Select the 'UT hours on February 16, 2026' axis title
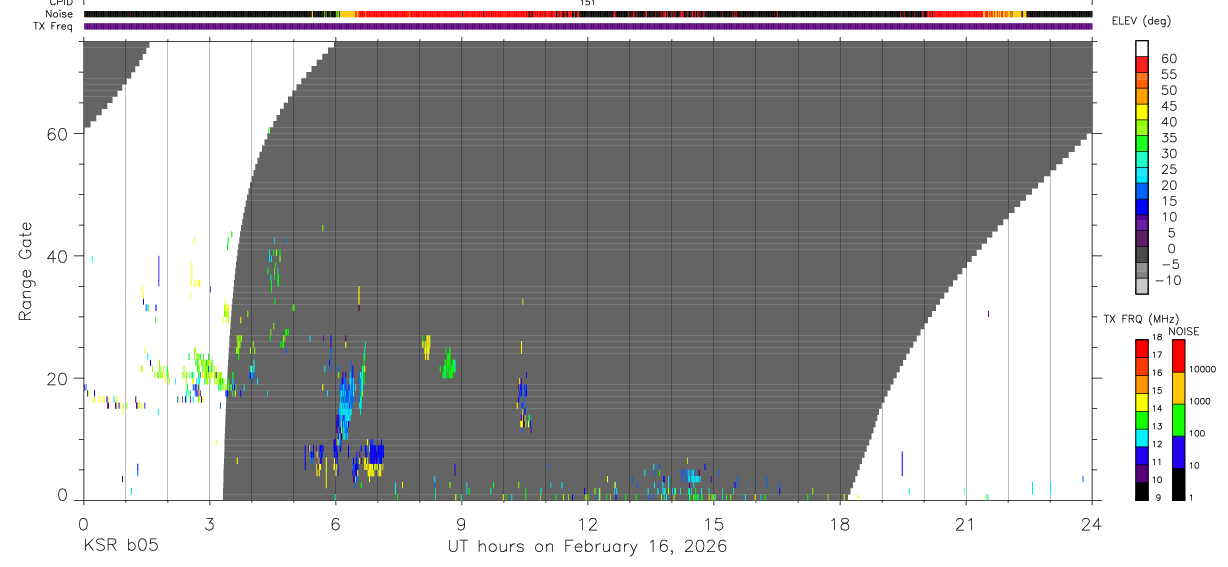This screenshot has width=1228, height=567. pos(587,547)
